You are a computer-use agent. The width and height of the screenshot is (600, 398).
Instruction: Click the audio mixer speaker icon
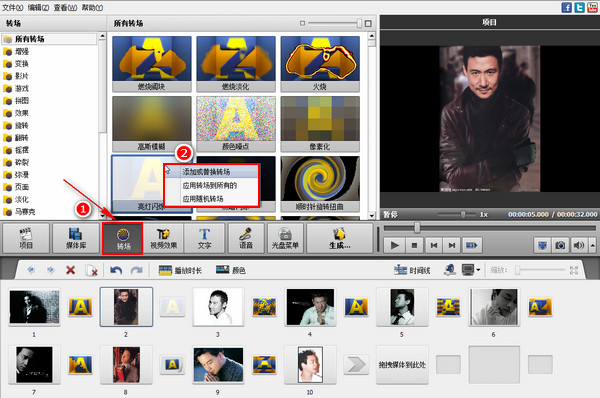tap(450, 270)
